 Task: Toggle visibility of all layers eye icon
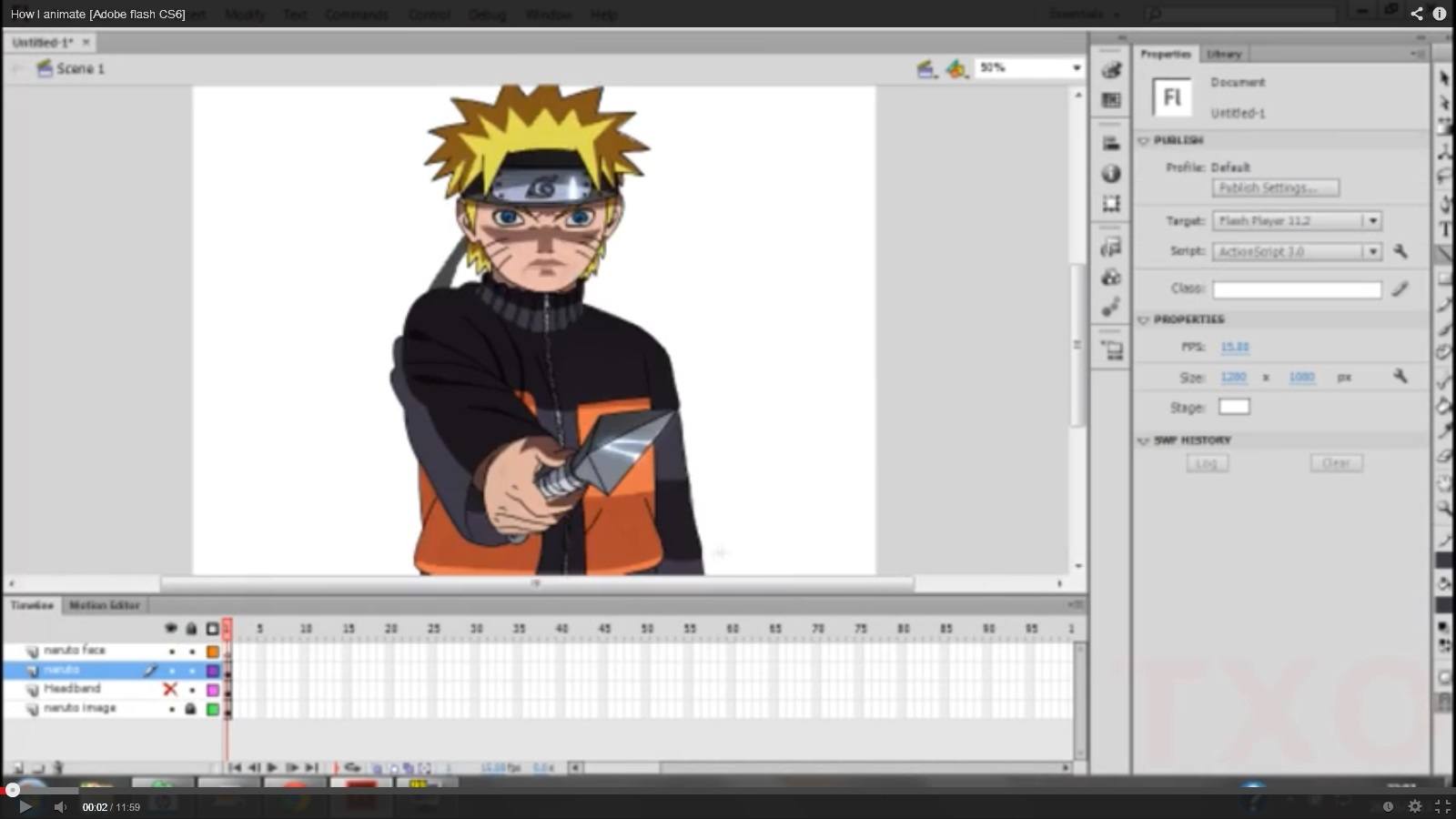point(170,629)
